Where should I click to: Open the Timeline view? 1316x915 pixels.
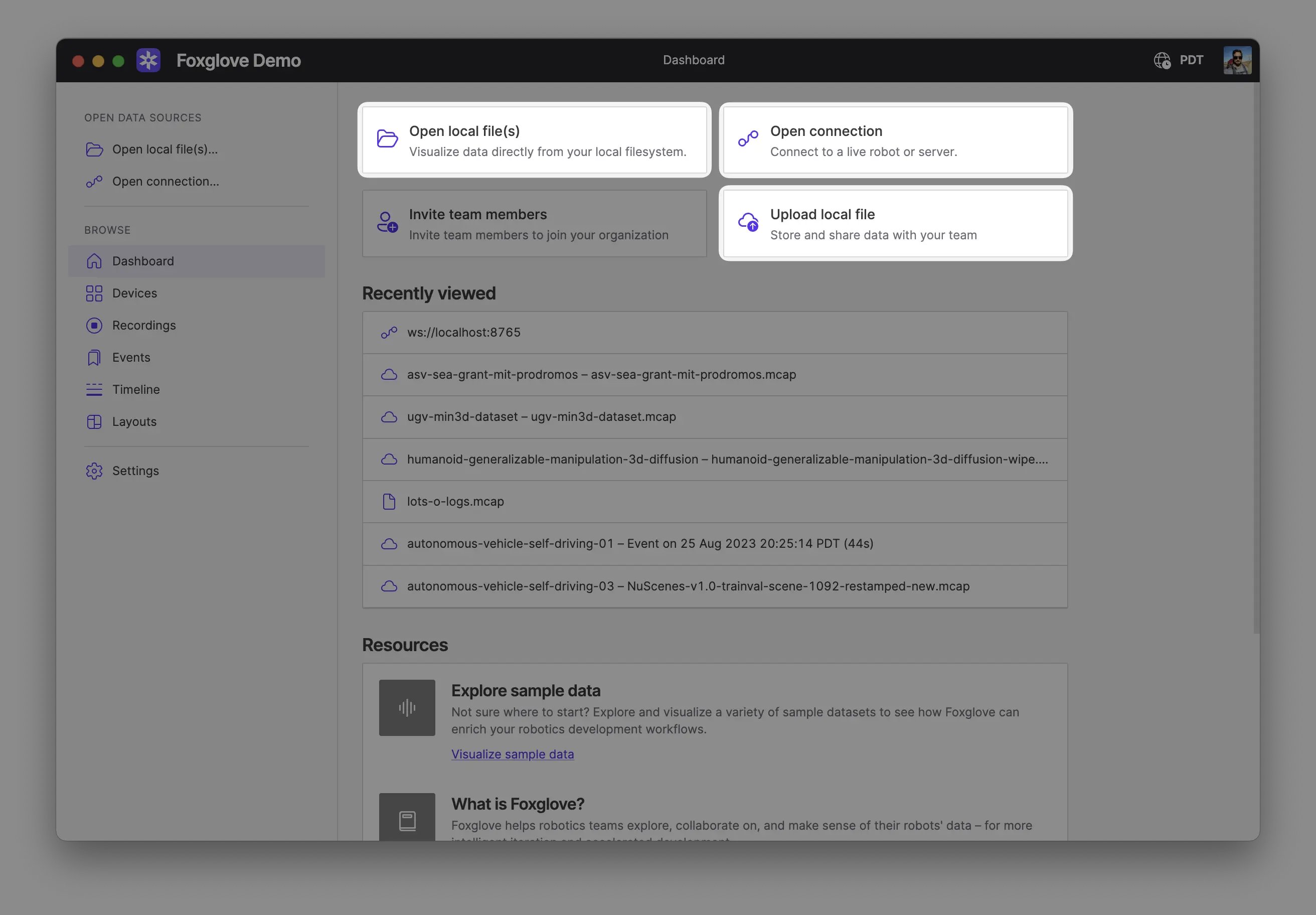(x=136, y=389)
